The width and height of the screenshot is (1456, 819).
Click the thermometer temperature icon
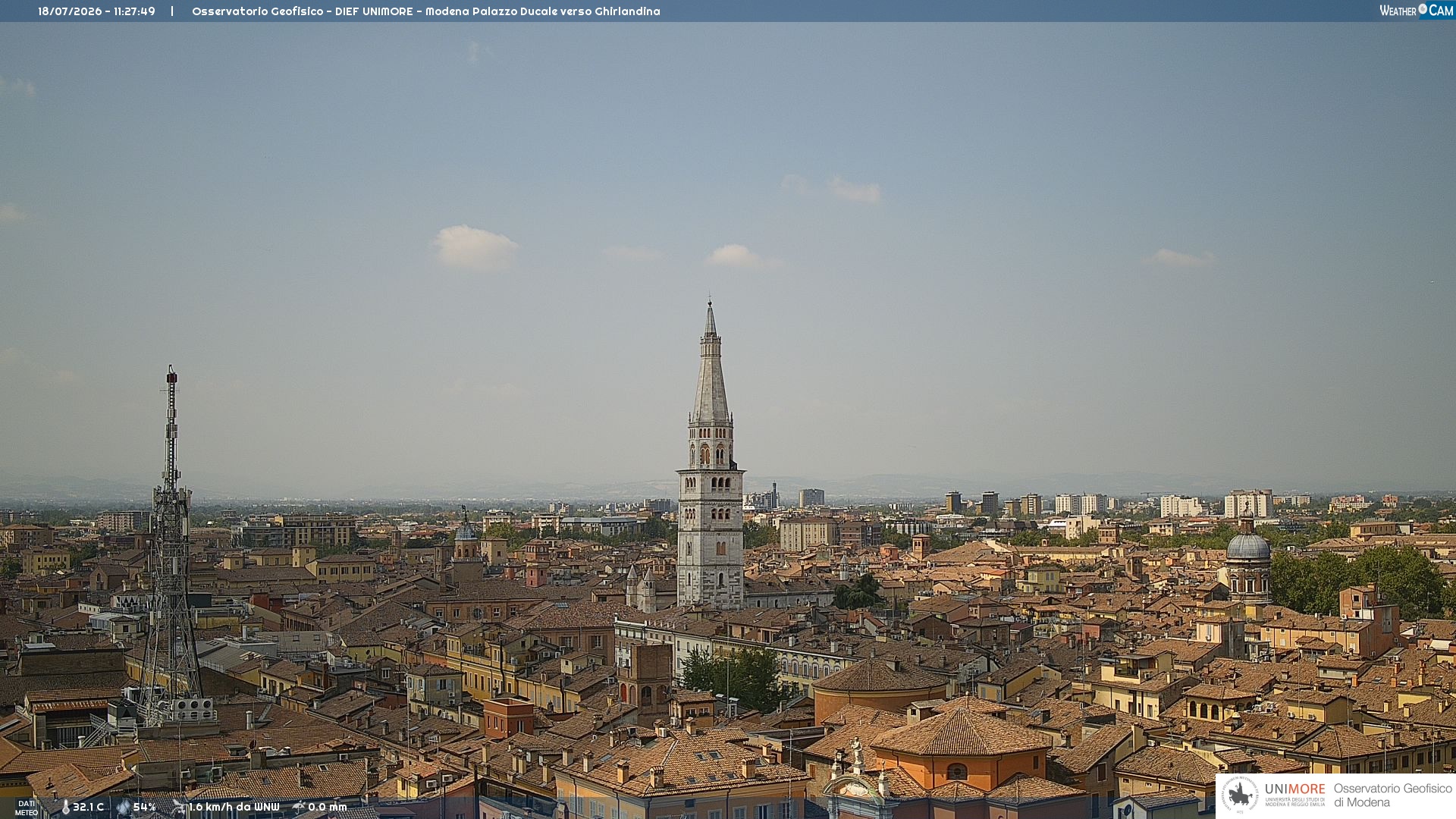coord(65,808)
